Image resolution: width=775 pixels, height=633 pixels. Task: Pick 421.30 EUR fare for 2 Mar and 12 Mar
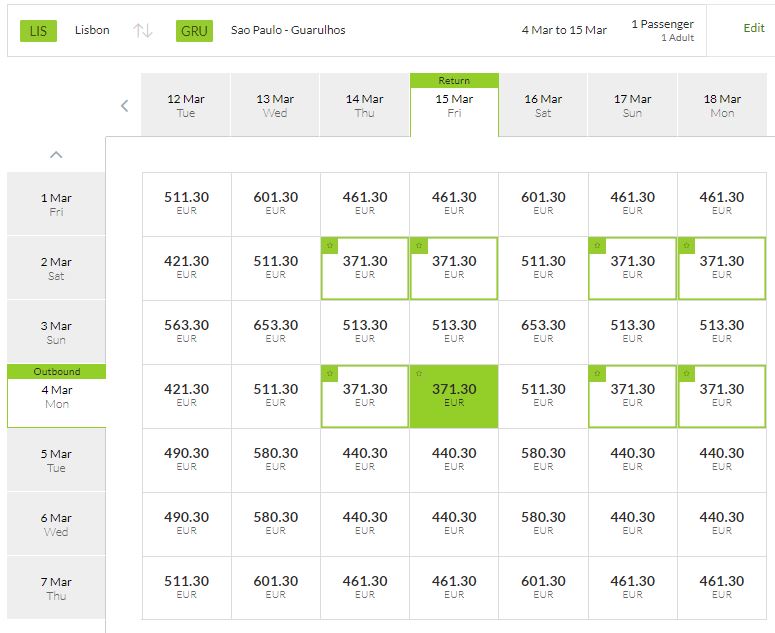186,268
